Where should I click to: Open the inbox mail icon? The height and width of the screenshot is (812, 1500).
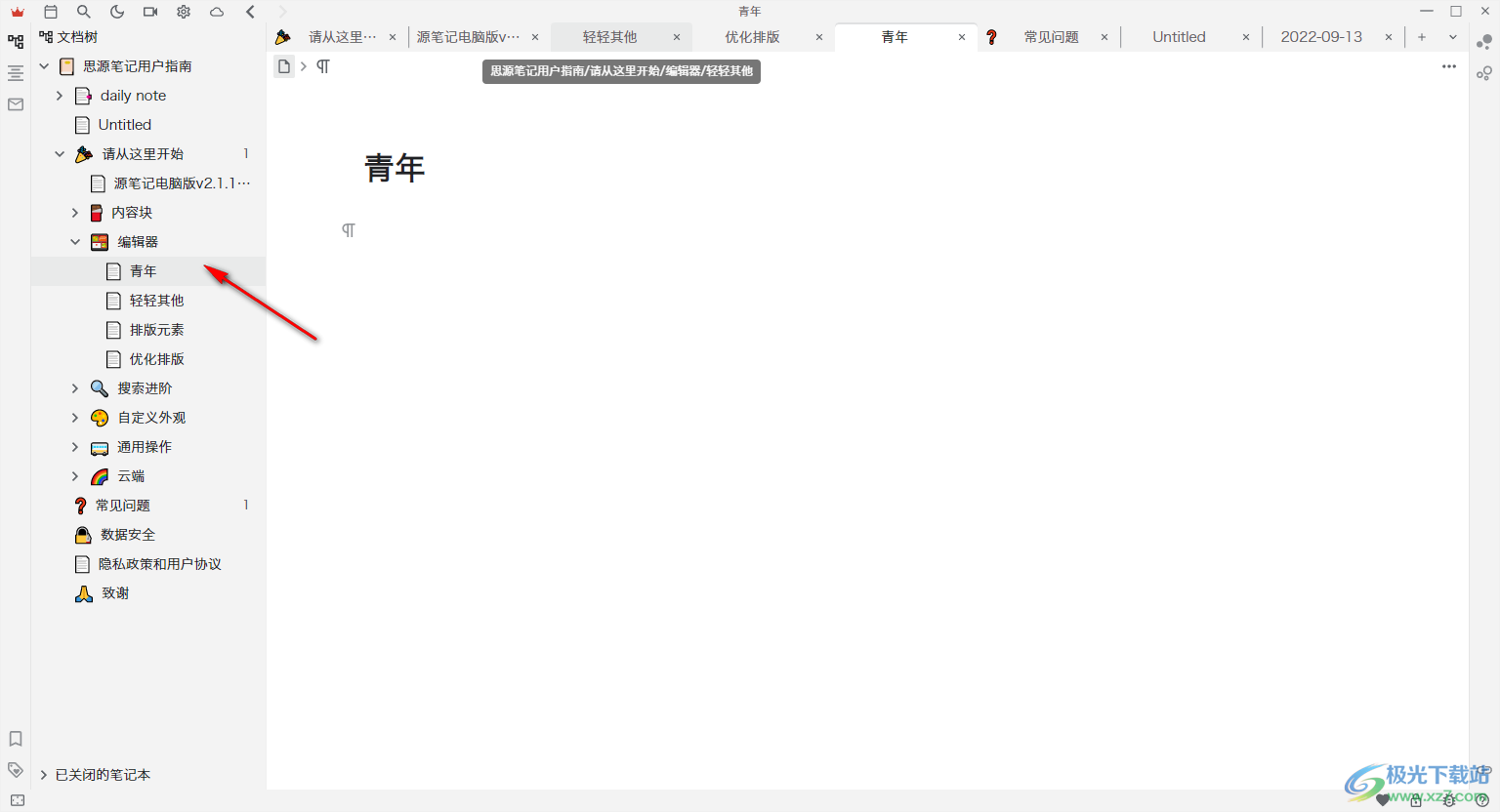click(x=15, y=103)
